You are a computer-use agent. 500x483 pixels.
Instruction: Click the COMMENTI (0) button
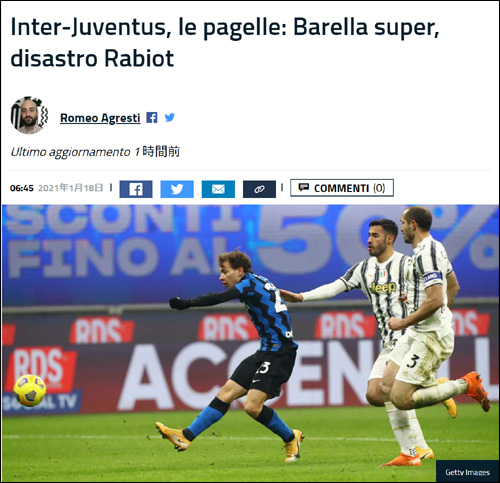[342, 188]
